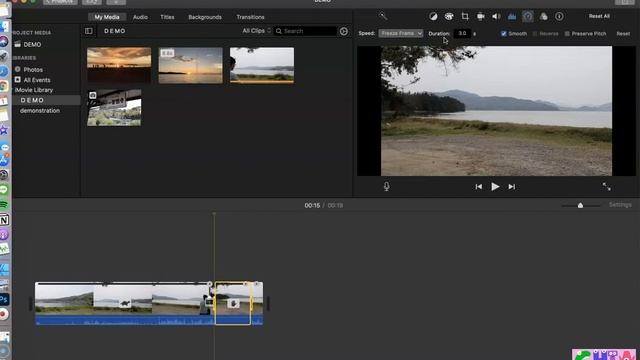Click the turtle slow-motion icon on clip
The image size is (640, 360).
click(125, 303)
